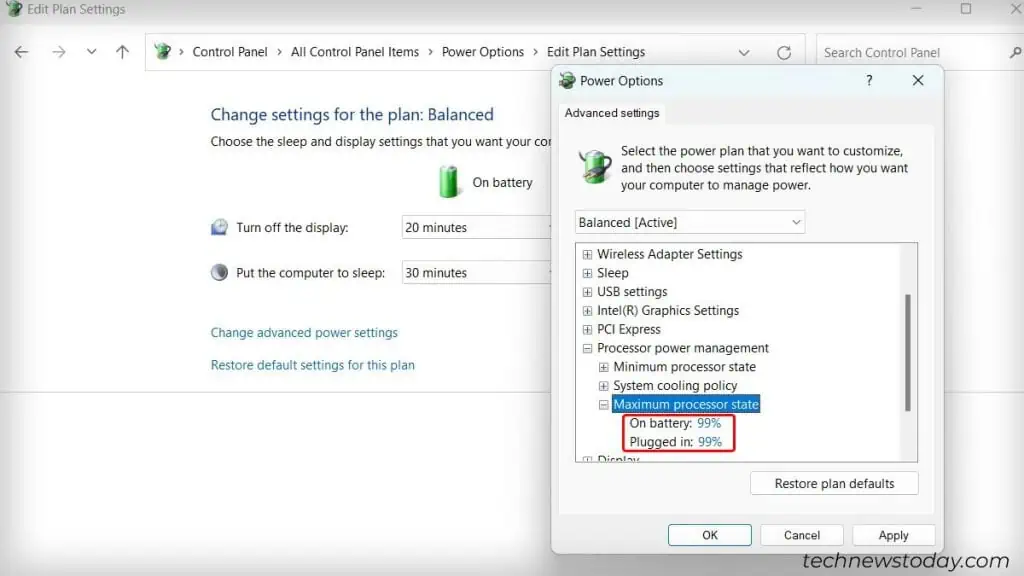Select the Advanced settings tab
Viewport: 1024px width, 576px height.
point(611,113)
